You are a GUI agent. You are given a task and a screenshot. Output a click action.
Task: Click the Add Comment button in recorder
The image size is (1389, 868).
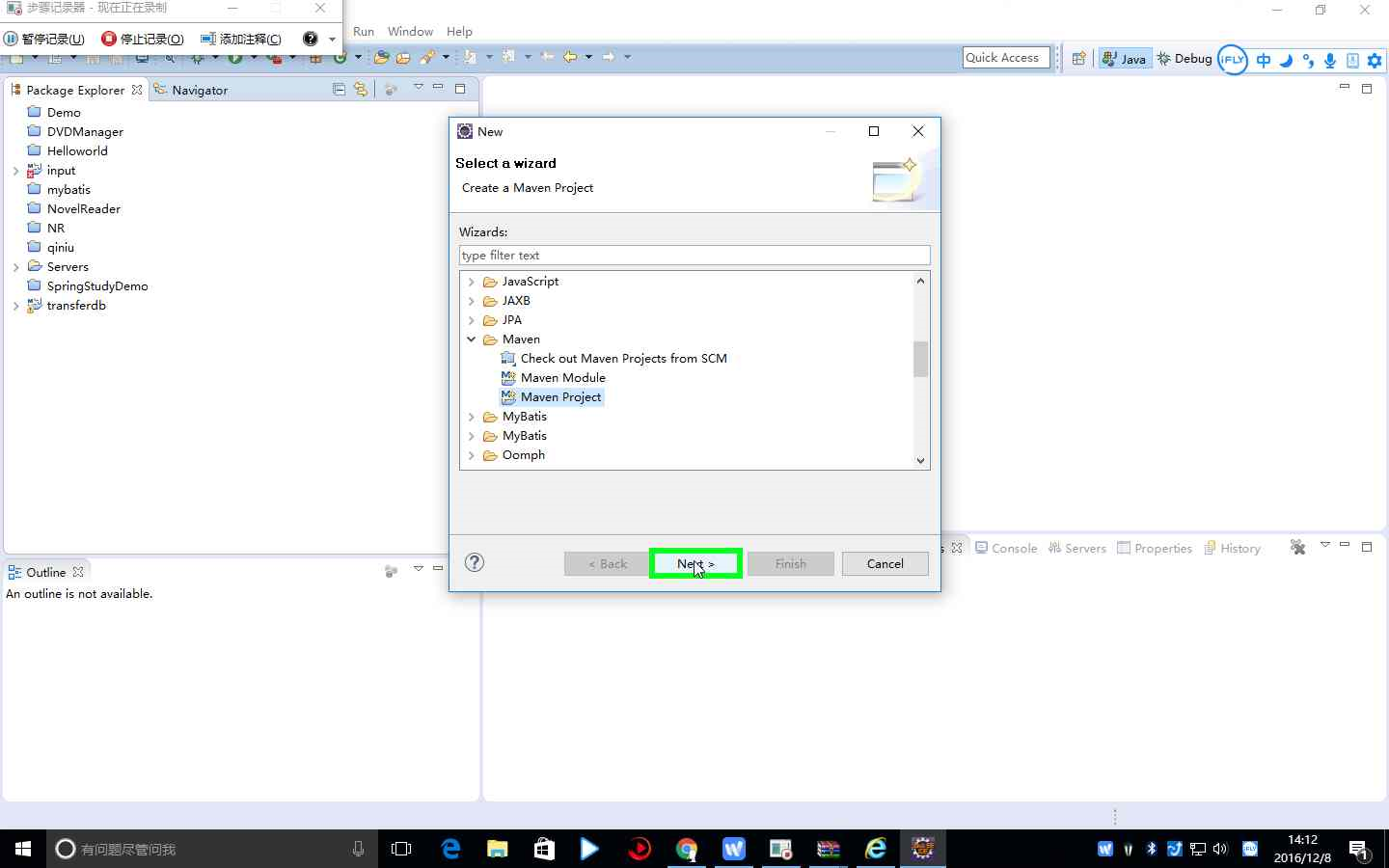point(241,39)
